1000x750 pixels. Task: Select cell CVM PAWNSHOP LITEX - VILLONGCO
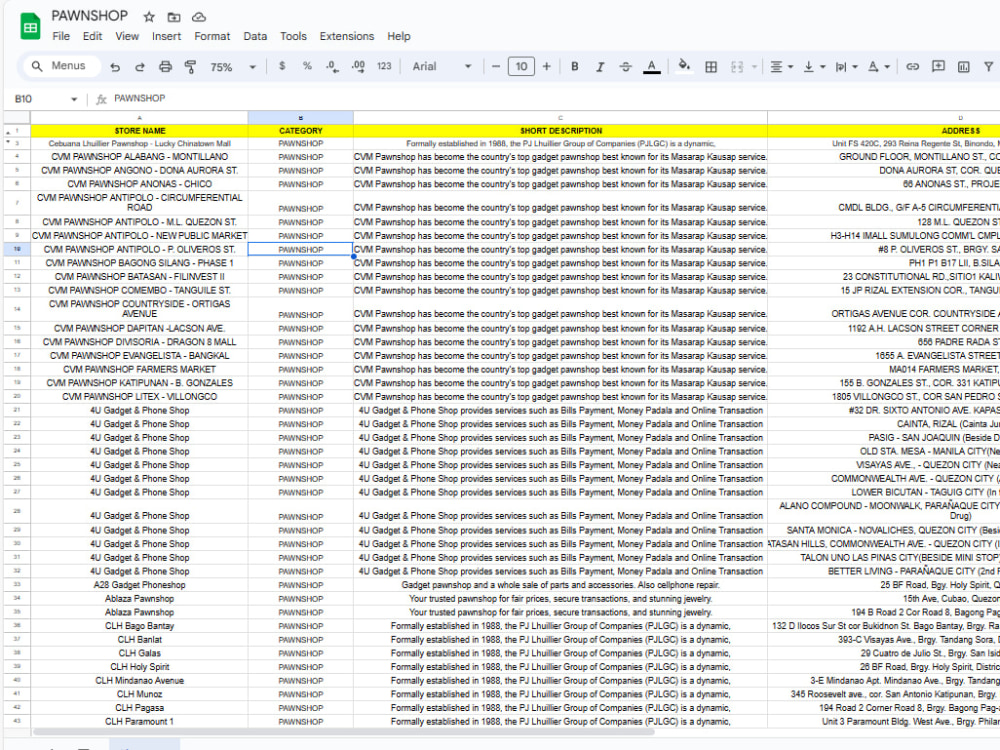(x=140, y=397)
